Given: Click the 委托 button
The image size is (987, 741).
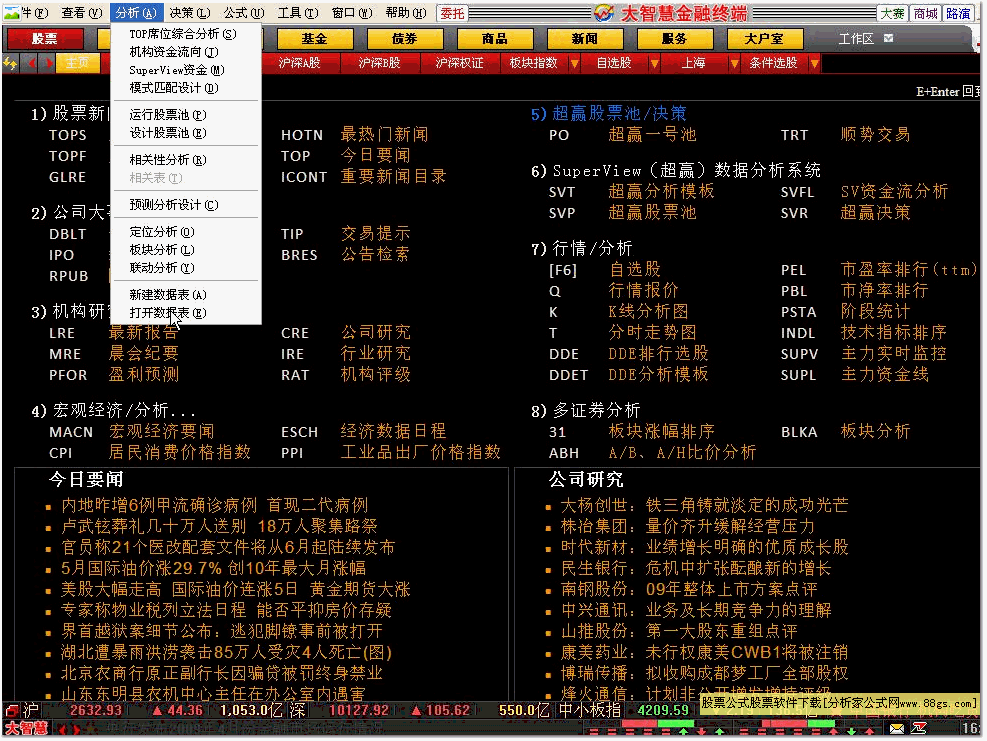Looking at the screenshot, I should 452,13.
